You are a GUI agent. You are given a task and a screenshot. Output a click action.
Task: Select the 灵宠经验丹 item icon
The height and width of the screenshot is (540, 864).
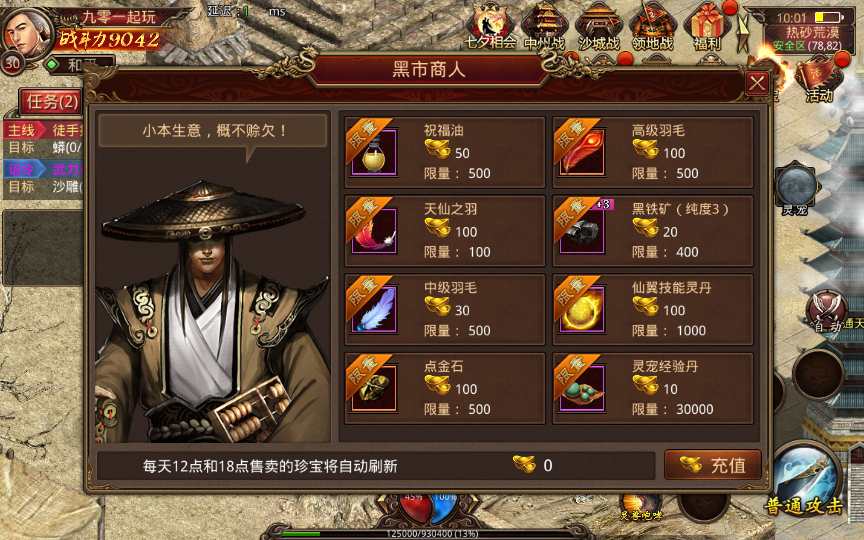582,388
